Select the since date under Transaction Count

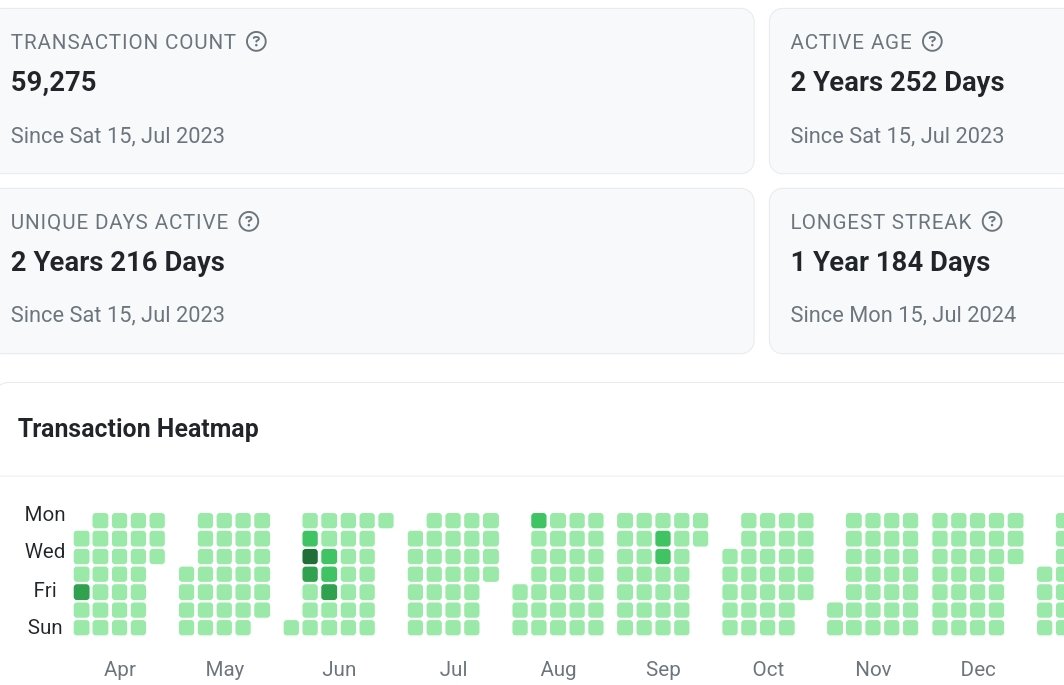(x=117, y=136)
